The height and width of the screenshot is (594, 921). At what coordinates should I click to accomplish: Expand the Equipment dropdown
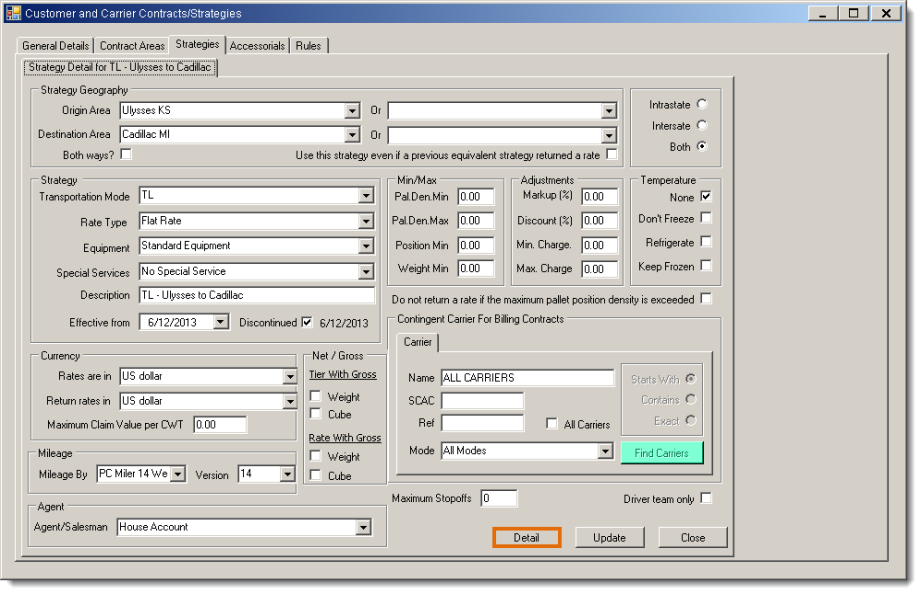365,246
